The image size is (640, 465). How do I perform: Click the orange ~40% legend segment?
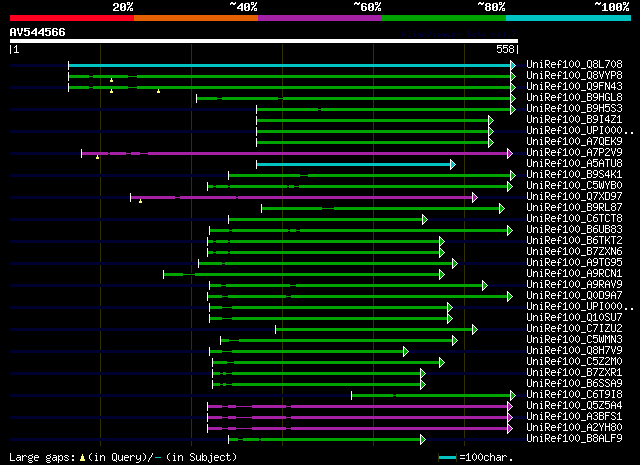point(196,18)
